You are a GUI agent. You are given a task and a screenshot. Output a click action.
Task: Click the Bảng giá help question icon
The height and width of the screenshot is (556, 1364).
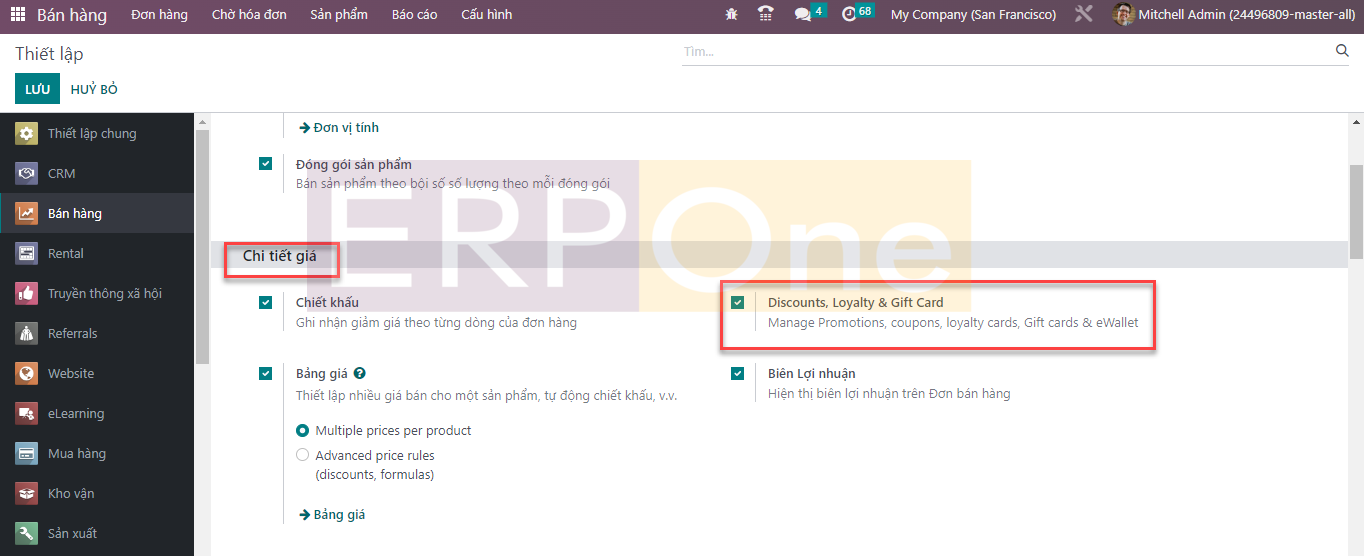[x=359, y=374]
